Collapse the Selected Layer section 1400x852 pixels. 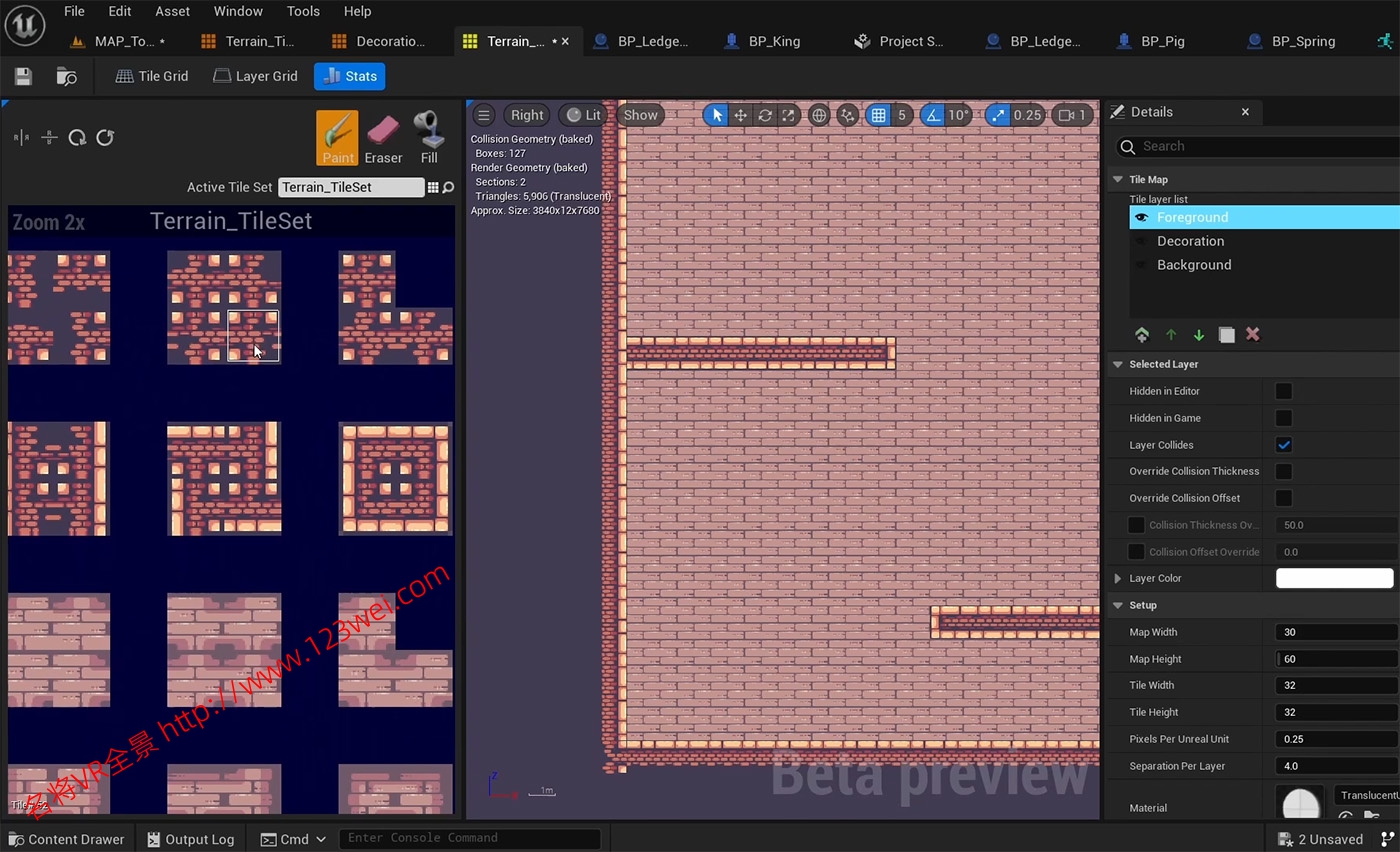[1118, 364]
